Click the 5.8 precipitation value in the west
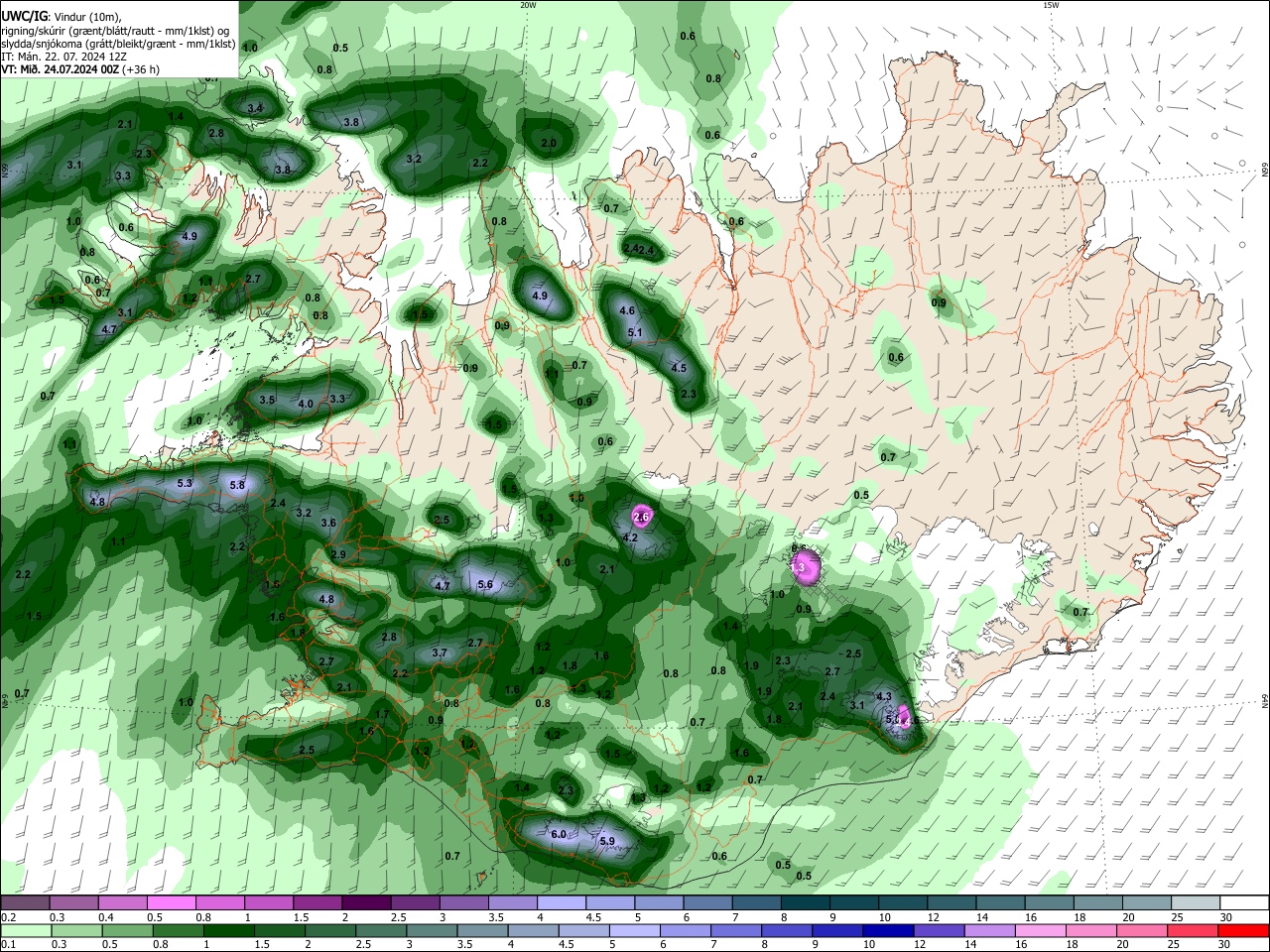Image resolution: width=1270 pixels, height=952 pixels. coord(237,485)
